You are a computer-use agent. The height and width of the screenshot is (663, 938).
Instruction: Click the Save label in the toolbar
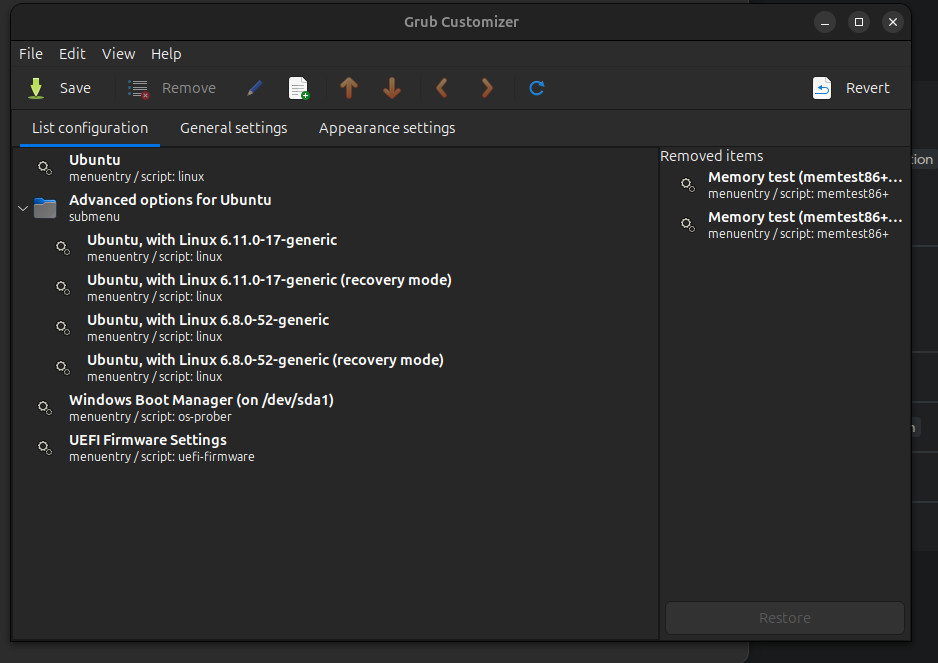pos(75,88)
